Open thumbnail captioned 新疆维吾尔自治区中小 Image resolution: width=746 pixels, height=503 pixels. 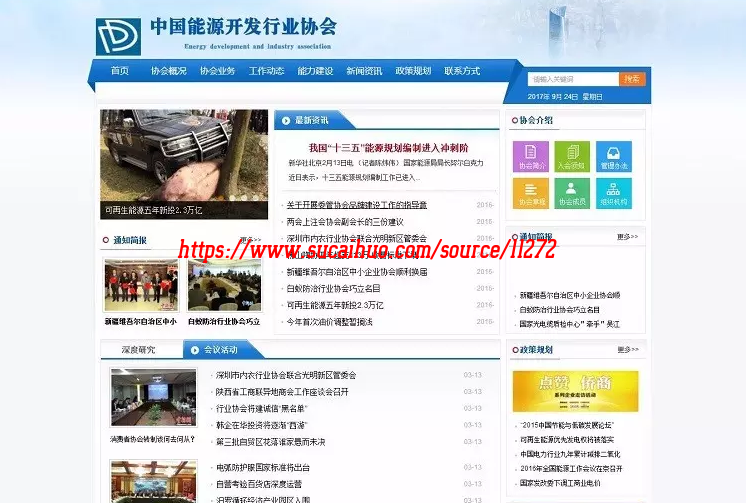(141, 286)
